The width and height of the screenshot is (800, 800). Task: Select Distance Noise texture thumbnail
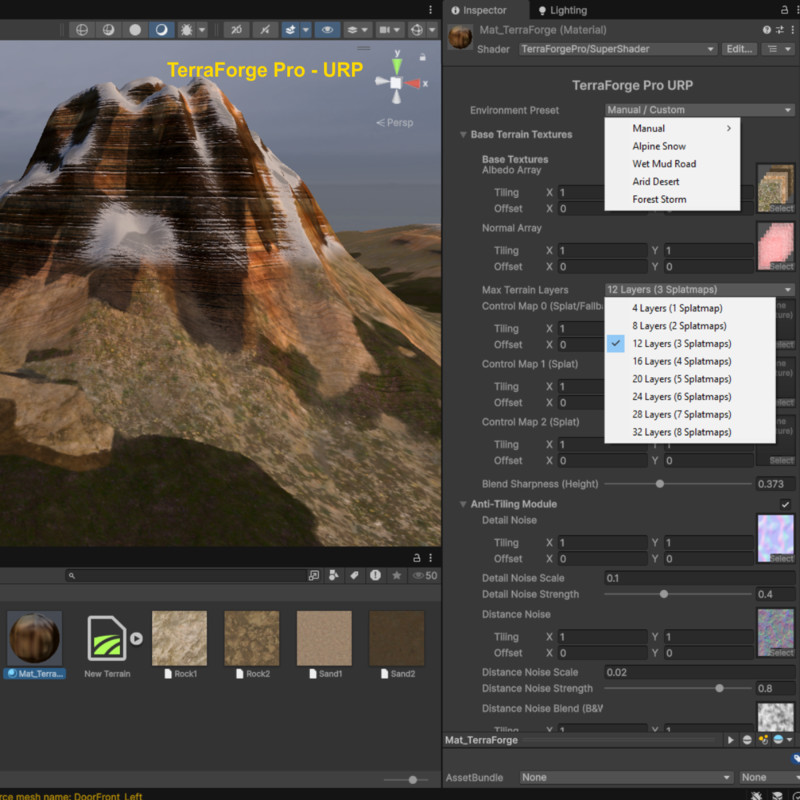776,633
